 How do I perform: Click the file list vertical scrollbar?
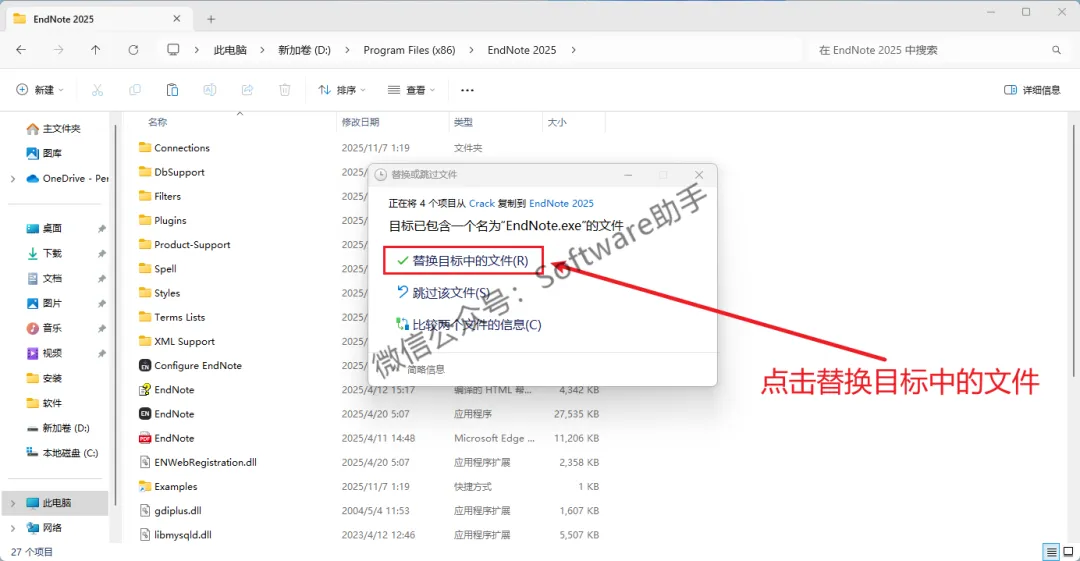click(1072, 251)
